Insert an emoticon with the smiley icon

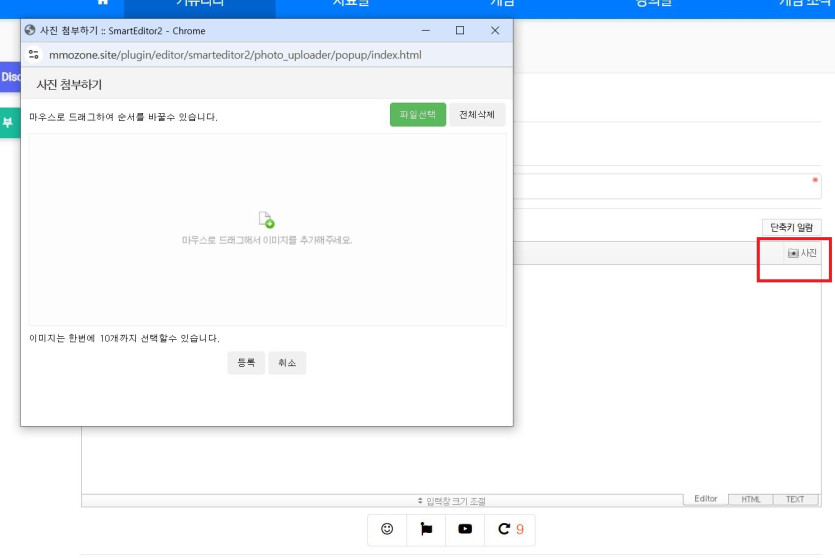tap(388, 529)
